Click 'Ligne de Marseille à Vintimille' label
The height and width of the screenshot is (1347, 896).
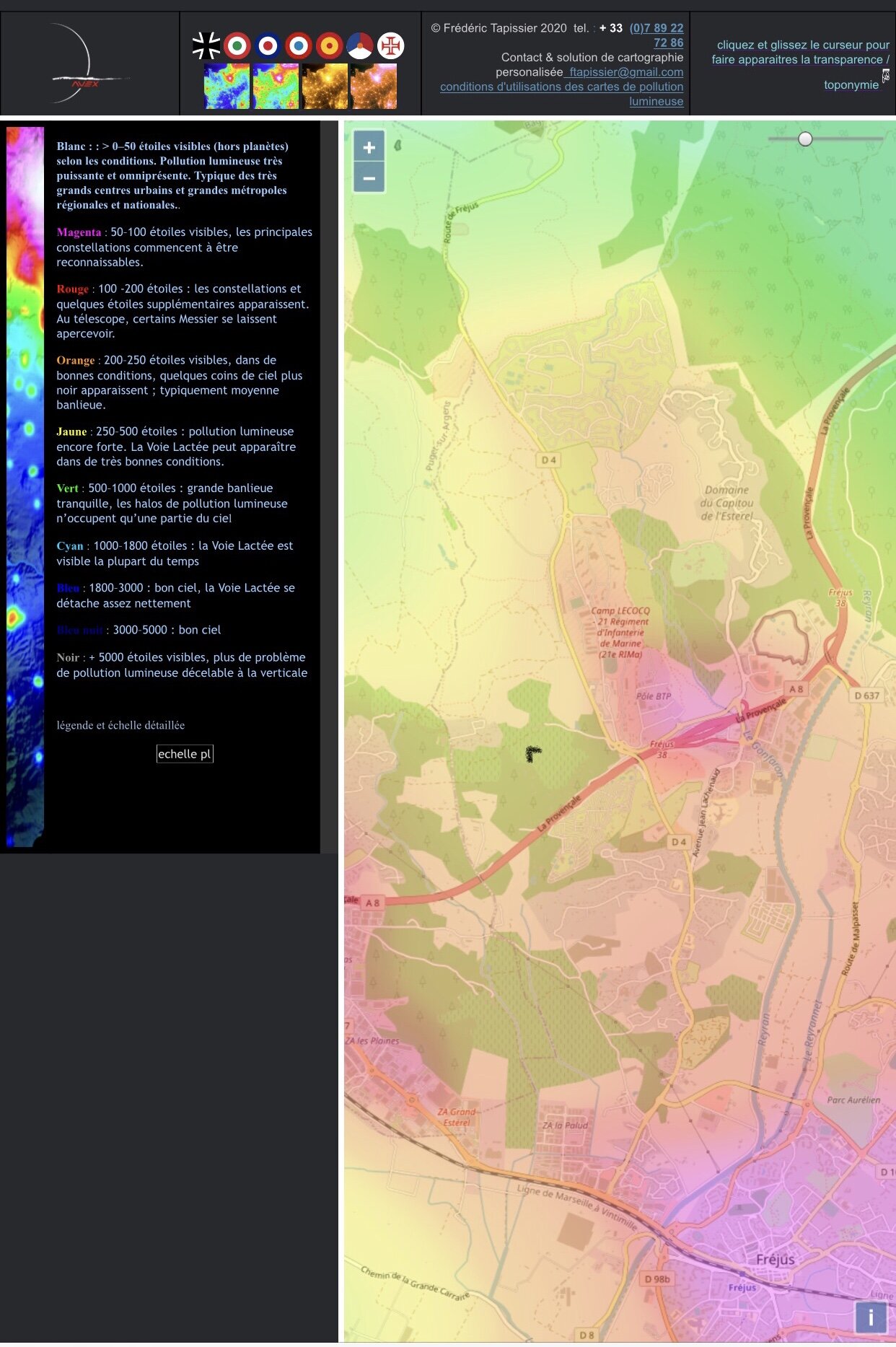577,1206
